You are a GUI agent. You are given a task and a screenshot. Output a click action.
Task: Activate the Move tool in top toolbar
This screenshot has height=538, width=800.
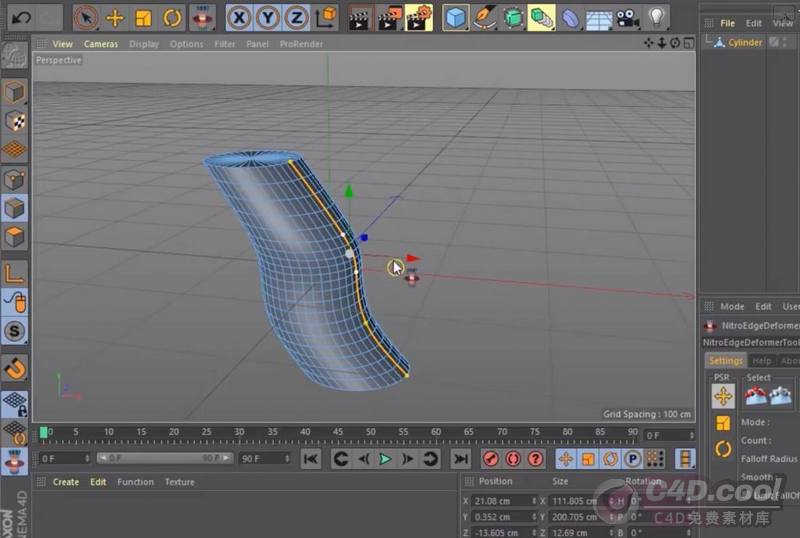(115, 18)
